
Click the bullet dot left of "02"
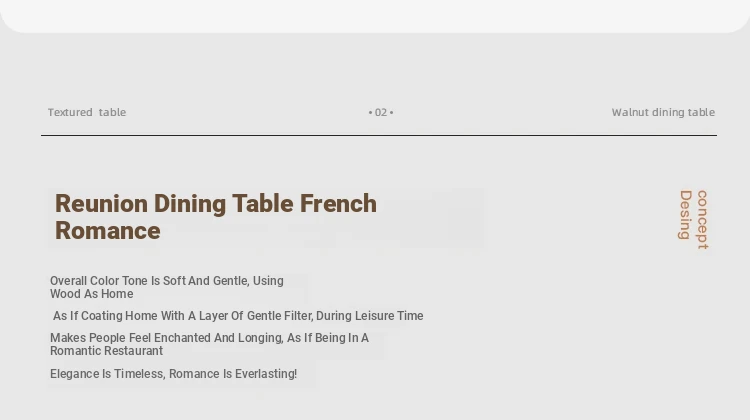point(370,112)
